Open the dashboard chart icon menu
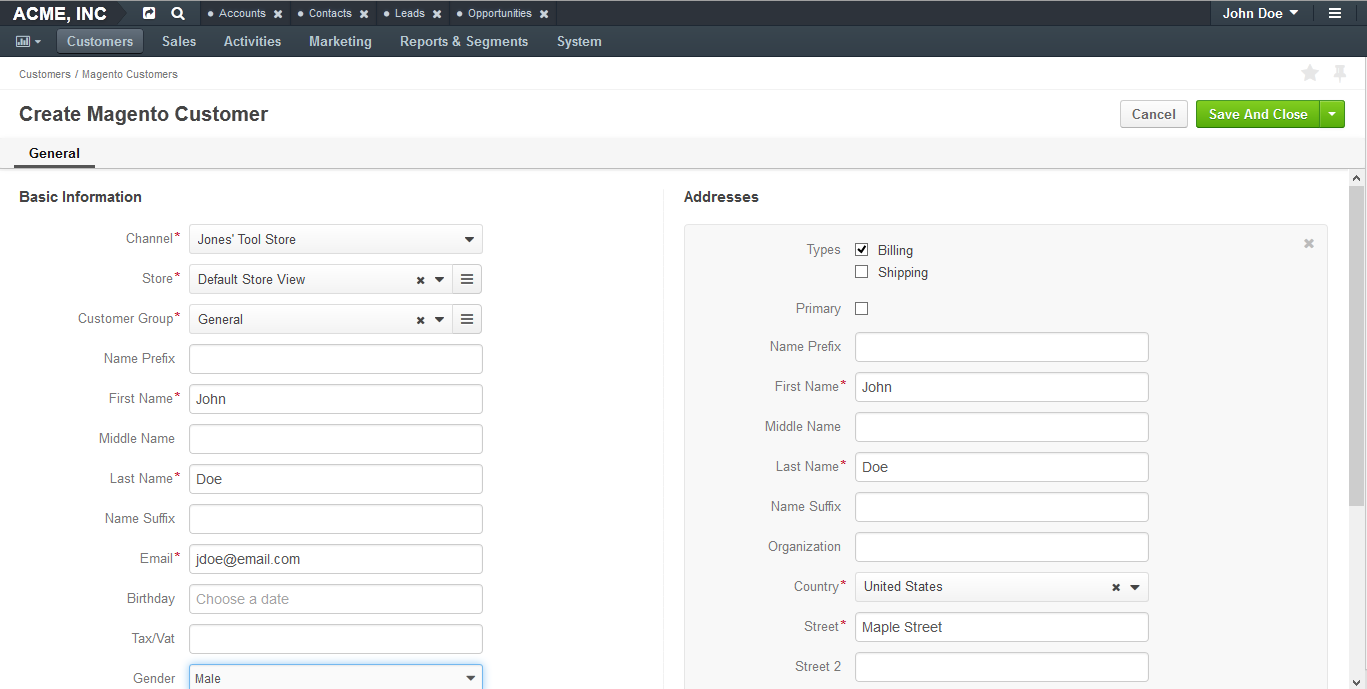 pyautogui.click(x=28, y=42)
